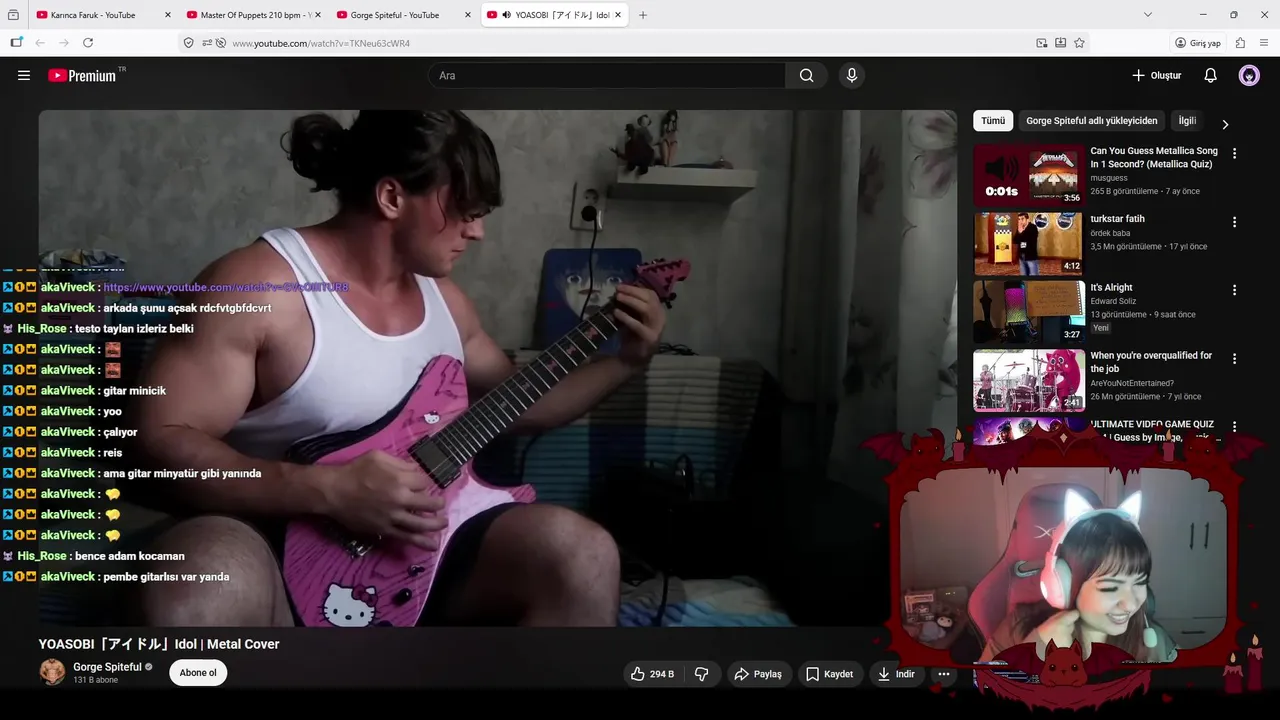Open "It's Alright" video title
The height and width of the screenshot is (720, 1280).
click(x=1112, y=288)
